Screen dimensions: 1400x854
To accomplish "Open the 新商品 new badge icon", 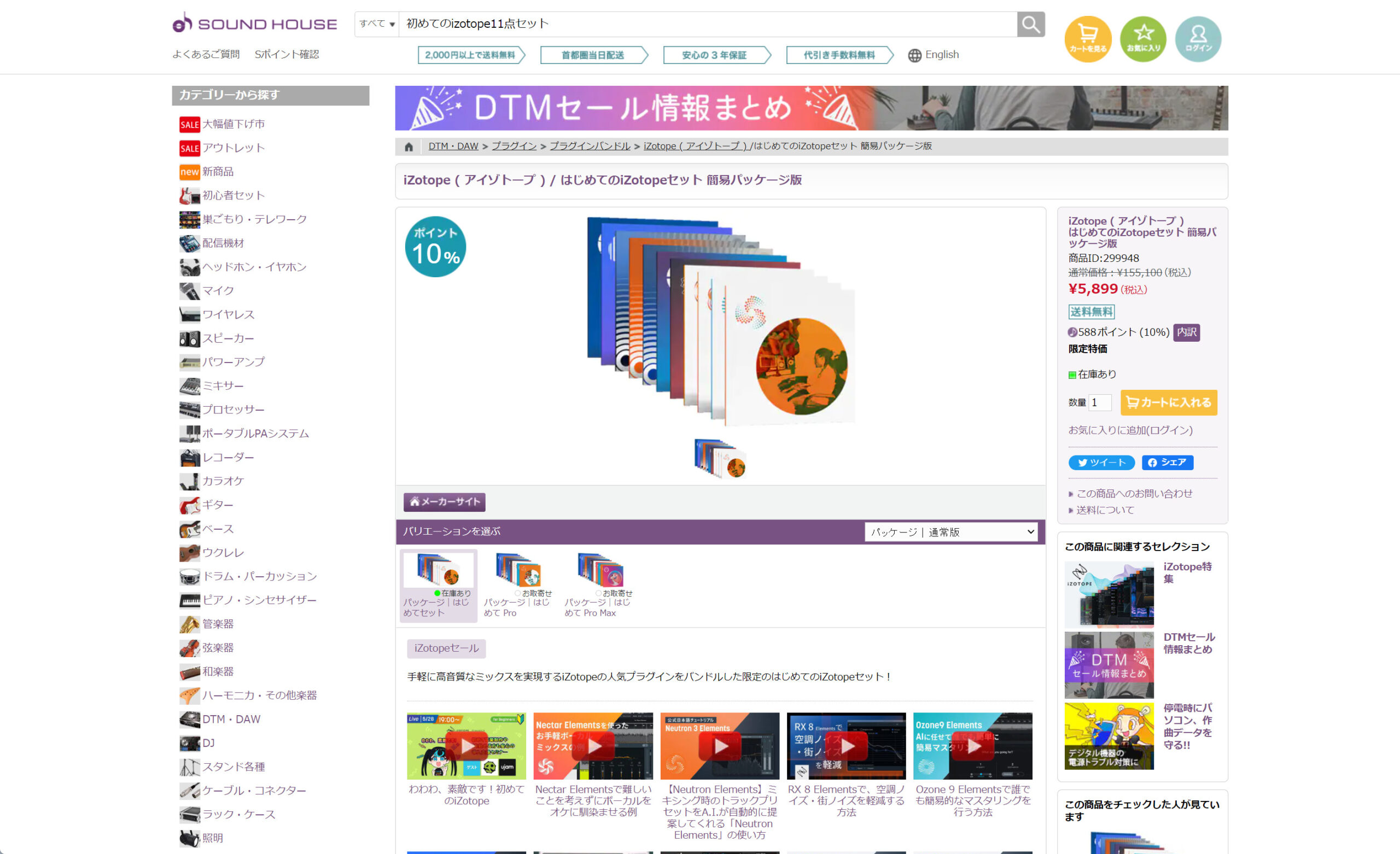I will coord(189,172).
